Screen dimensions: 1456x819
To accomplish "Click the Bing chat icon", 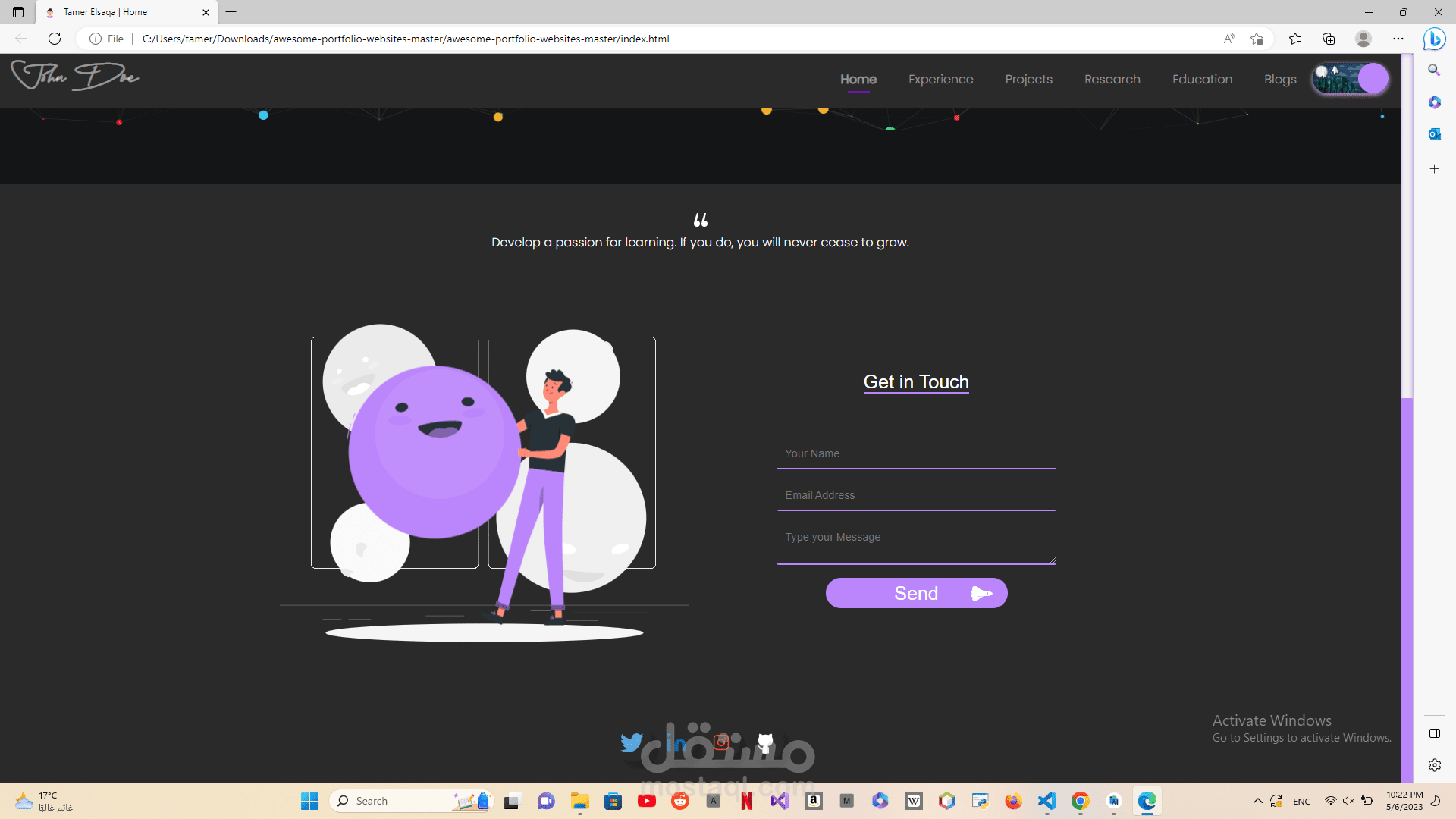I will (x=1434, y=39).
